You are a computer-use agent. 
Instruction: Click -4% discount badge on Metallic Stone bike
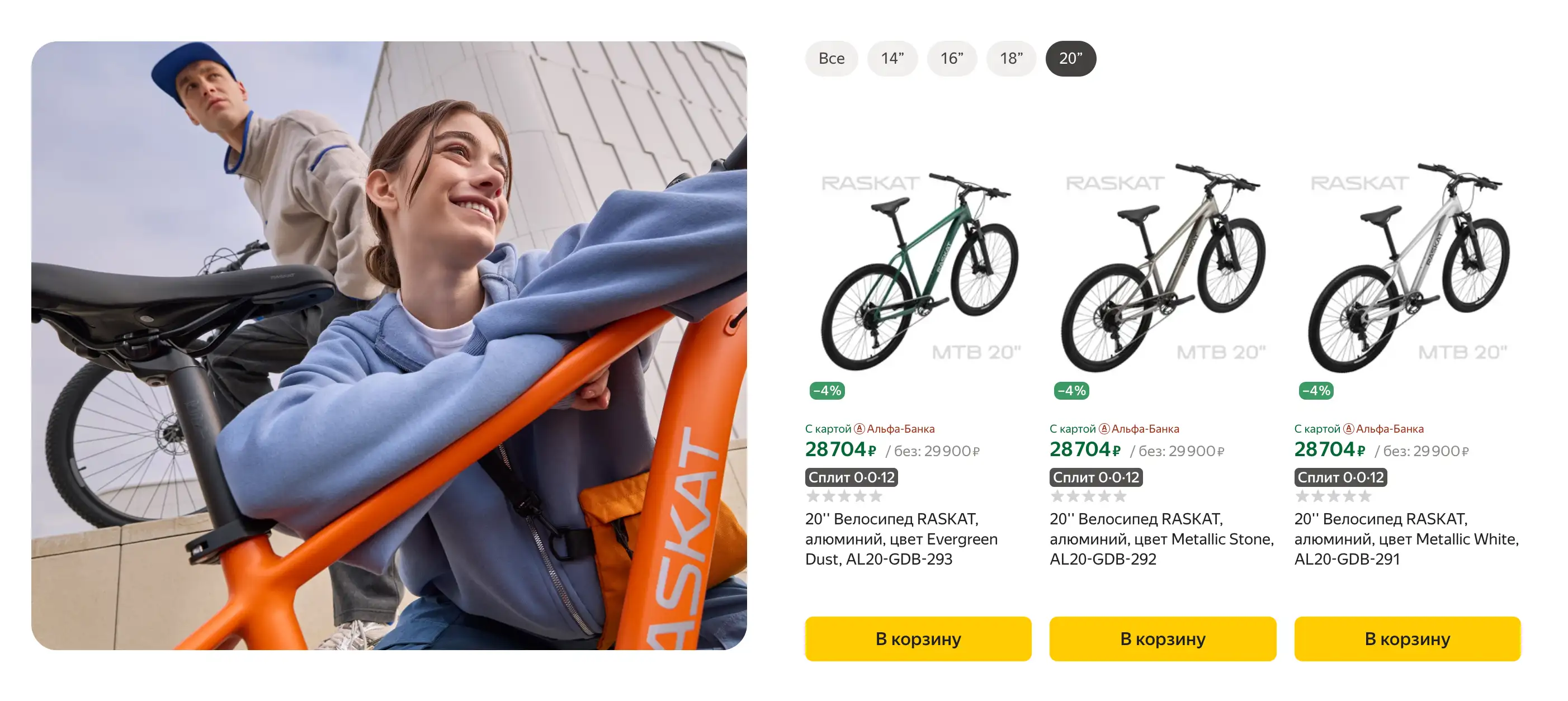(1071, 391)
